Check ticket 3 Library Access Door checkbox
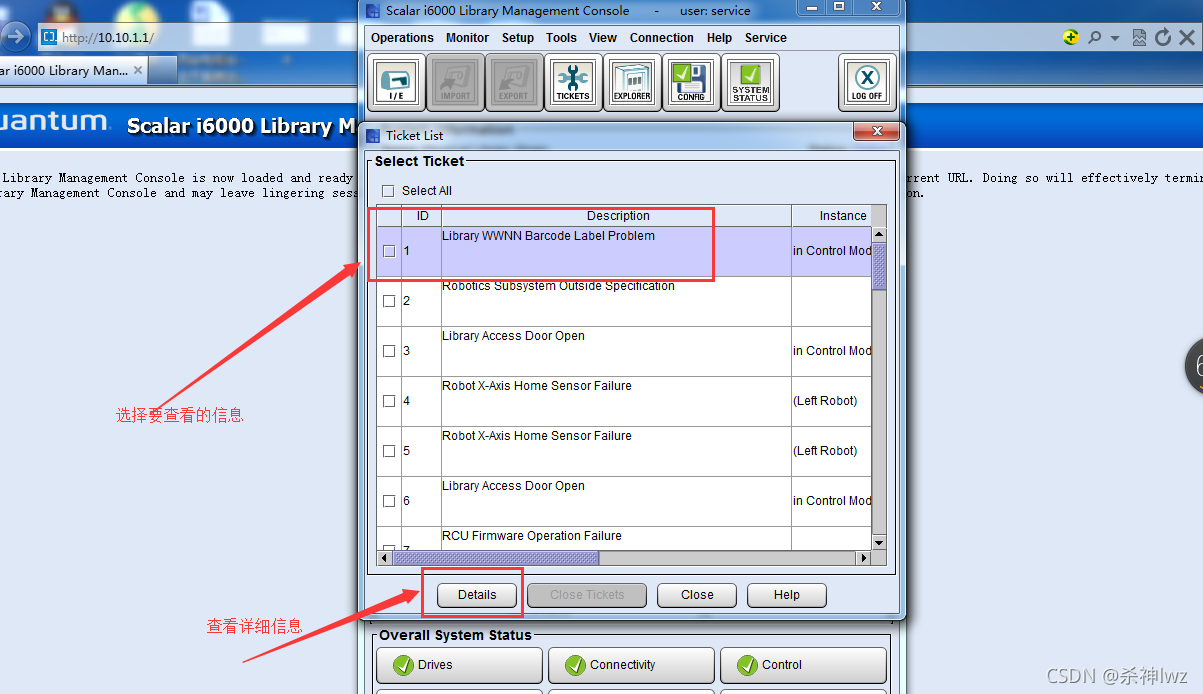This screenshot has height=694, width=1203. (x=389, y=351)
